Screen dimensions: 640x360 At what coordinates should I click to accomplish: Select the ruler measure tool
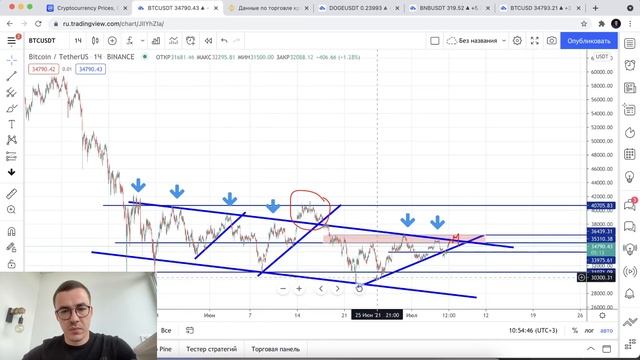[11, 194]
